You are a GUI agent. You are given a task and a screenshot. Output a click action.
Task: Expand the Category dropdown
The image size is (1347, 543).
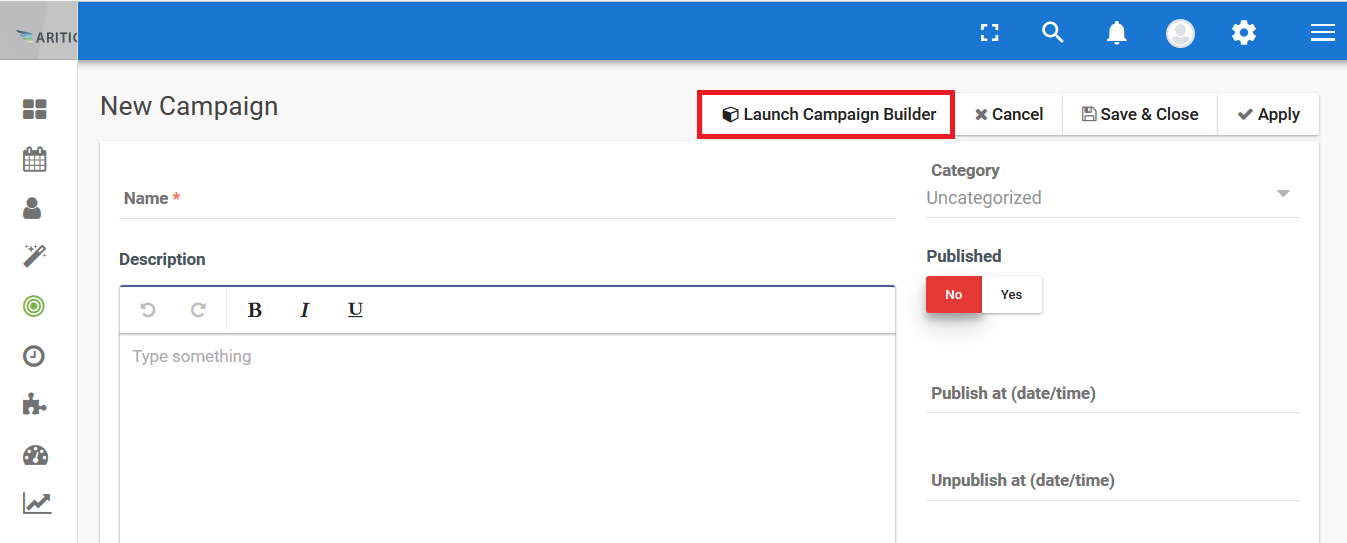pos(1113,198)
